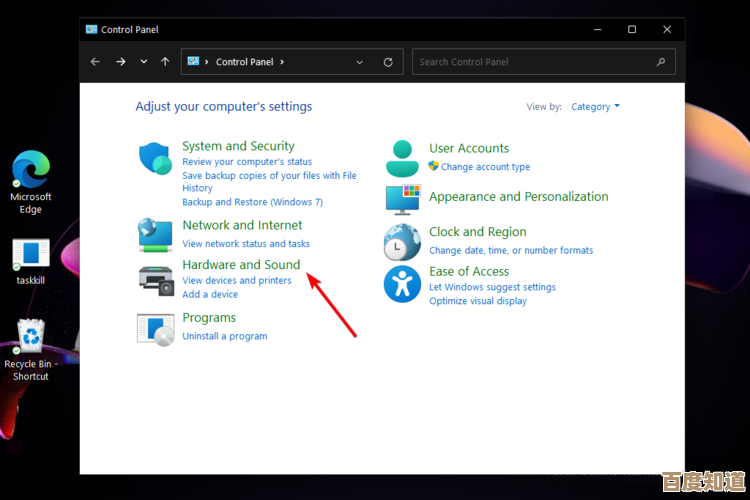750x500 pixels.
Task: Click Change account type link
Action: [x=485, y=167]
